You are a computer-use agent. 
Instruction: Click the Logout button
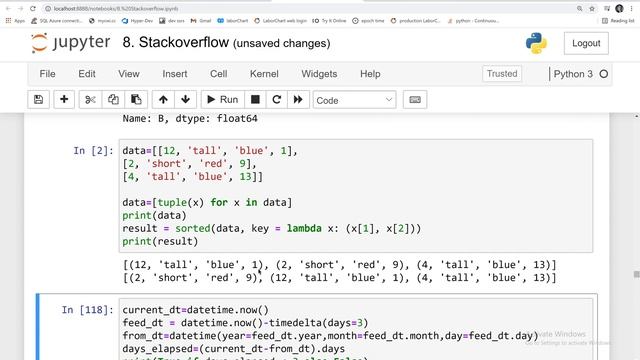point(586,43)
